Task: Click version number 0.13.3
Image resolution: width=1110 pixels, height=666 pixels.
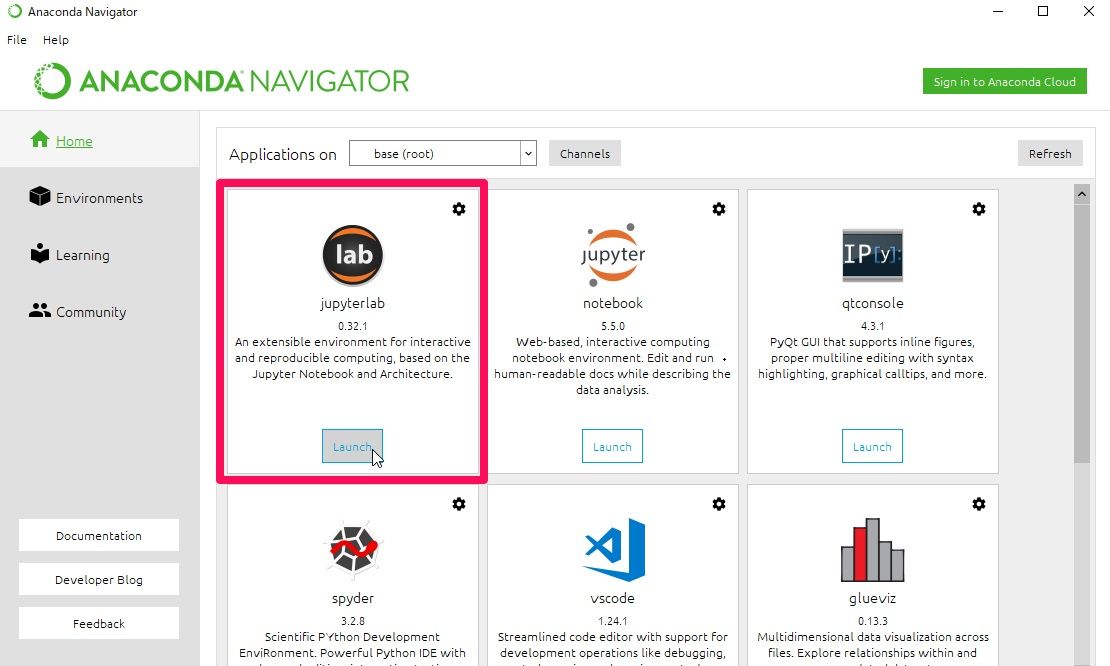Action: click(872, 621)
